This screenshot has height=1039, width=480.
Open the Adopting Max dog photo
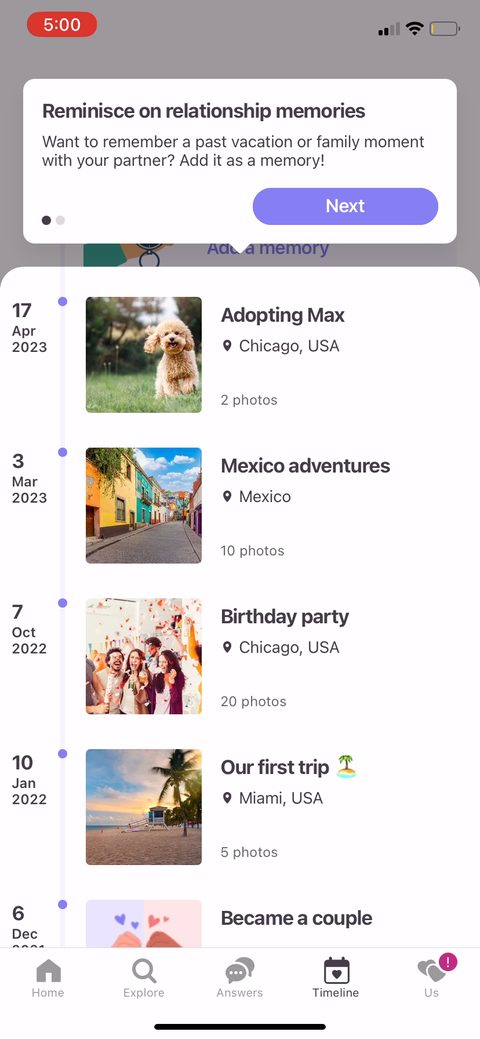pyautogui.click(x=144, y=355)
